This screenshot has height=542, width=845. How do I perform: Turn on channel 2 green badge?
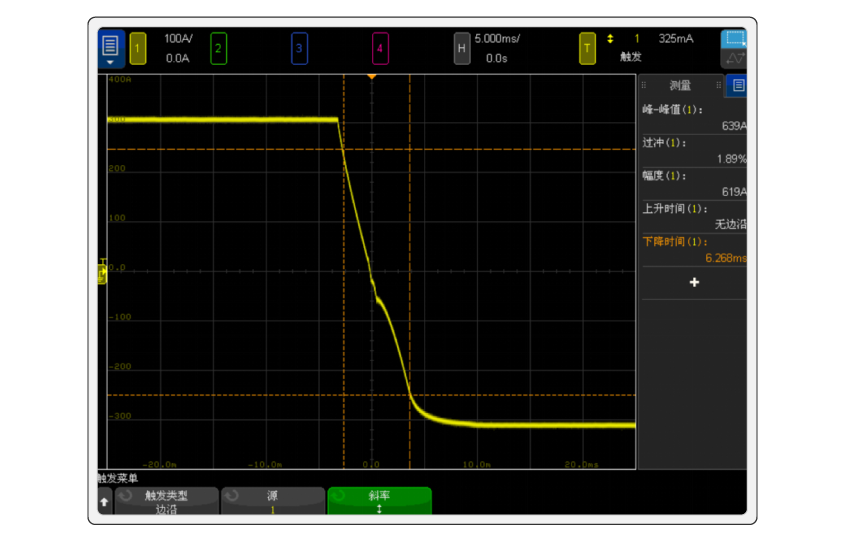(x=218, y=48)
